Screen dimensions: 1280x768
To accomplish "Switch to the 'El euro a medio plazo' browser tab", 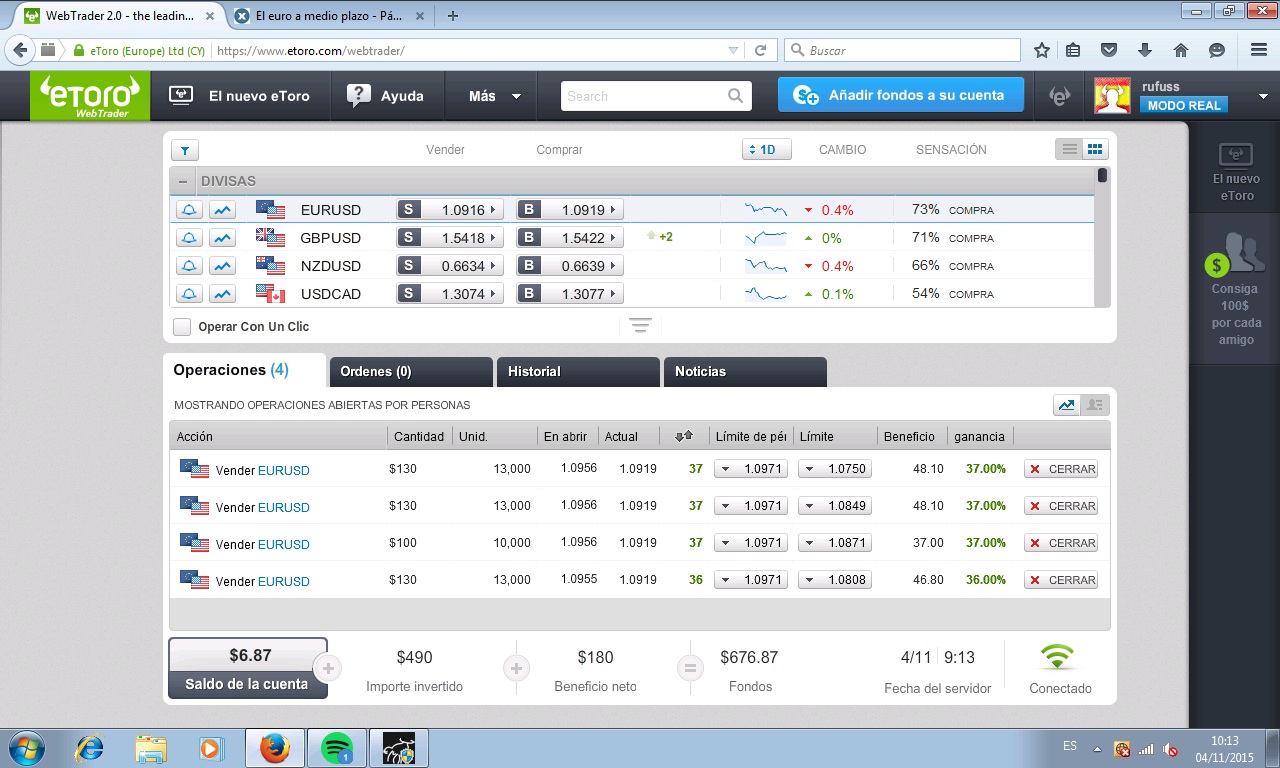I will click(x=329, y=16).
